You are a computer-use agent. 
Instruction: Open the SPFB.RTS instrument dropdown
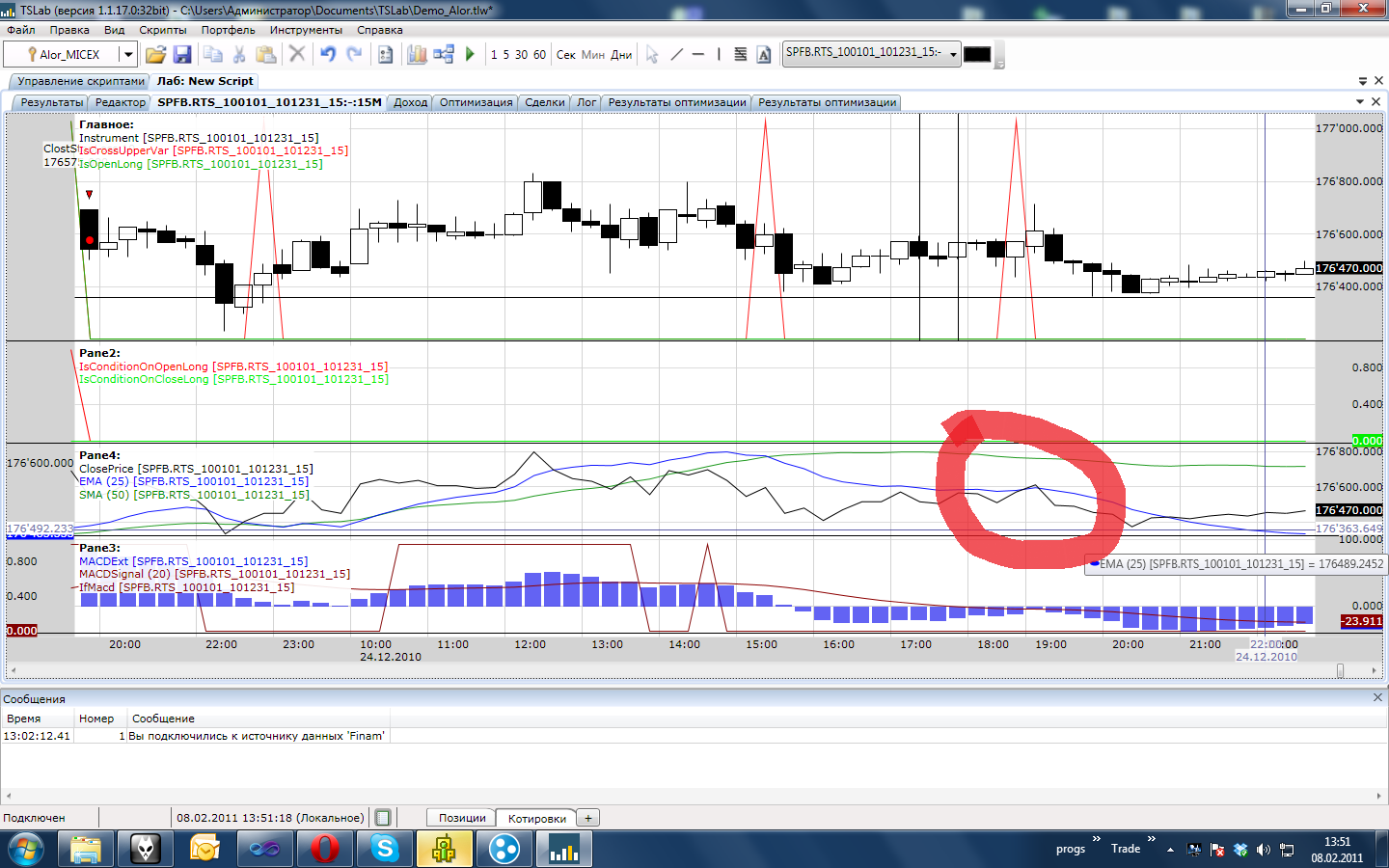point(953,54)
